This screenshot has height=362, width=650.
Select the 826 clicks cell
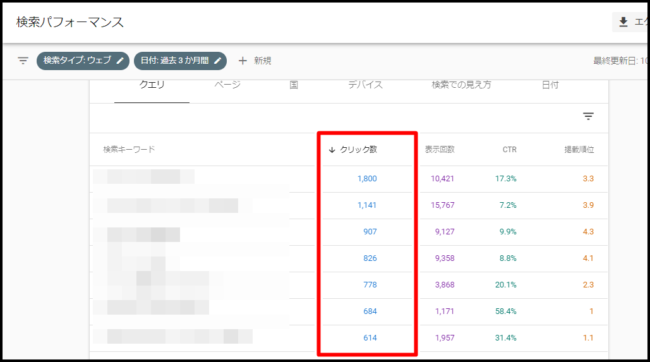[x=370, y=258]
